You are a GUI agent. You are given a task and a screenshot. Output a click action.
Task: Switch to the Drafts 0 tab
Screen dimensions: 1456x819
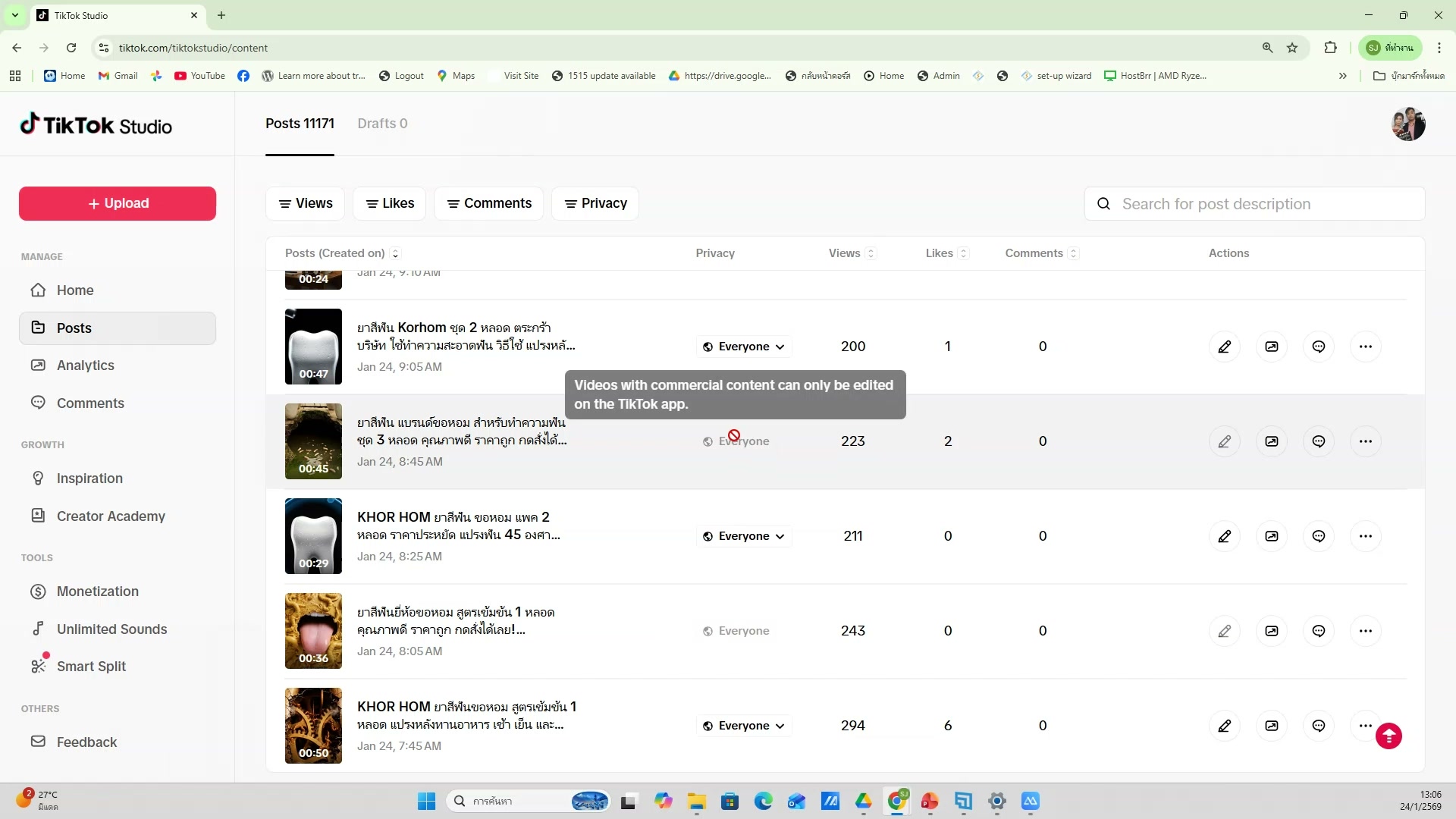pos(382,124)
